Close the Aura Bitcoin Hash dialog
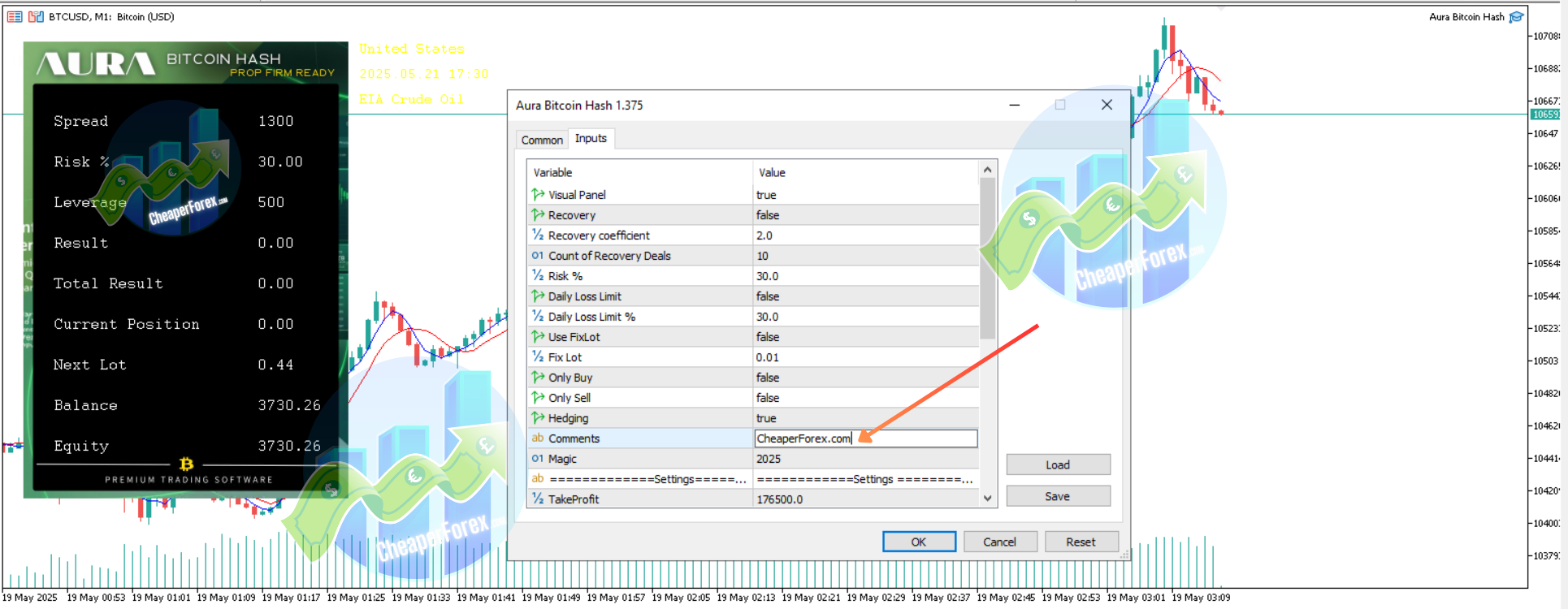The image size is (1568, 609). 1107,105
